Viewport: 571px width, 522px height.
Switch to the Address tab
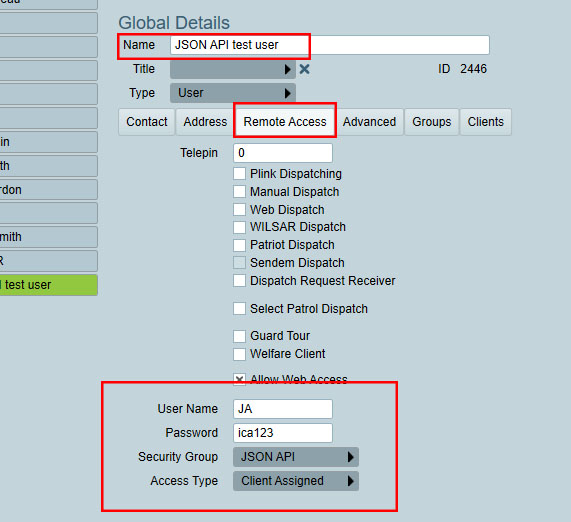pos(205,122)
